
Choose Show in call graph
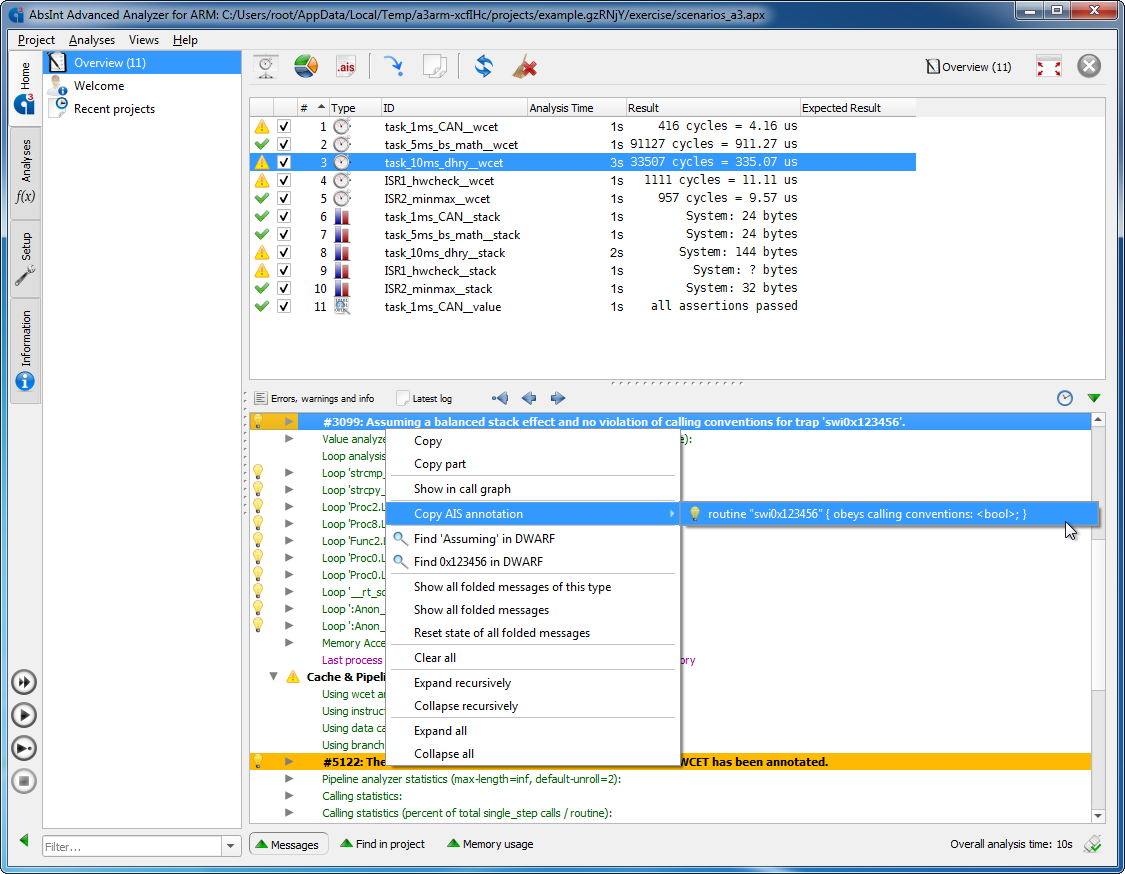(533, 489)
